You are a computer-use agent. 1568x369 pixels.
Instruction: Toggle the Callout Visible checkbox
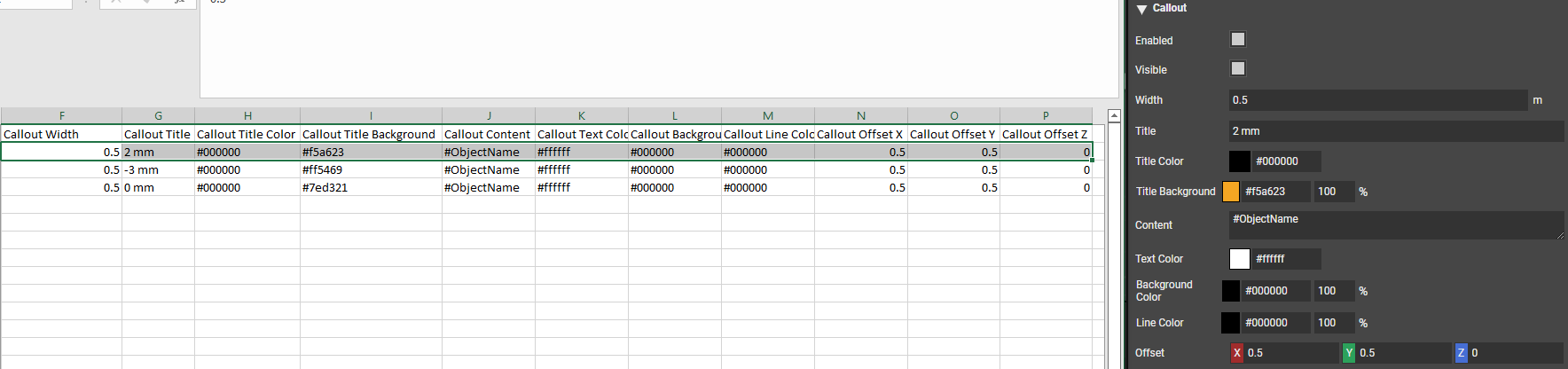tap(1238, 68)
